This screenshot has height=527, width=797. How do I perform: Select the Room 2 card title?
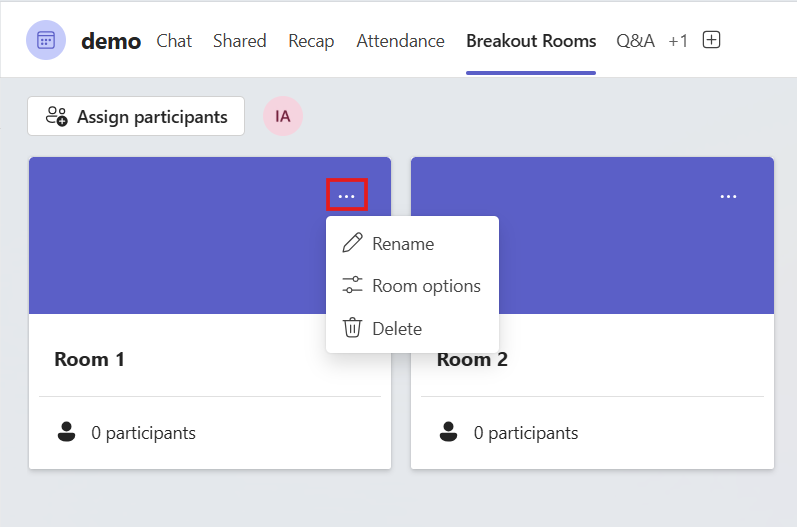click(473, 359)
